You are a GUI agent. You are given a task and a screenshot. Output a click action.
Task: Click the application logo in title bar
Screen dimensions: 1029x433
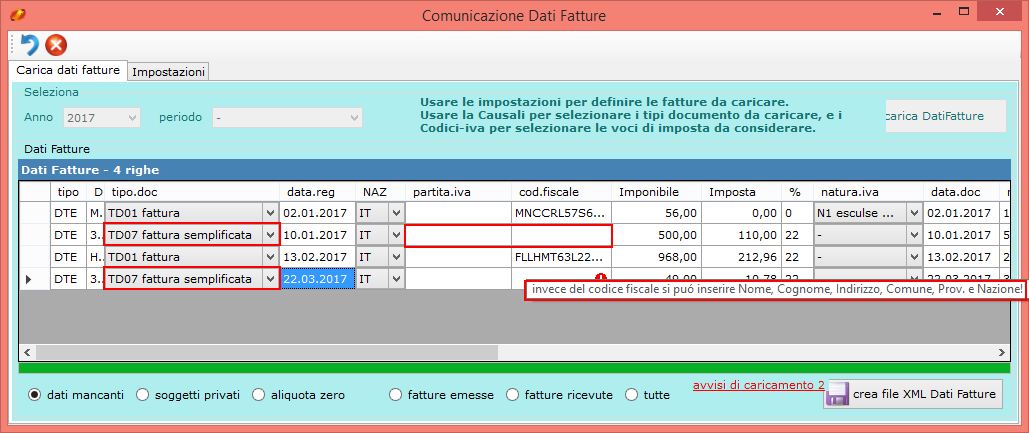click(x=17, y=14)
